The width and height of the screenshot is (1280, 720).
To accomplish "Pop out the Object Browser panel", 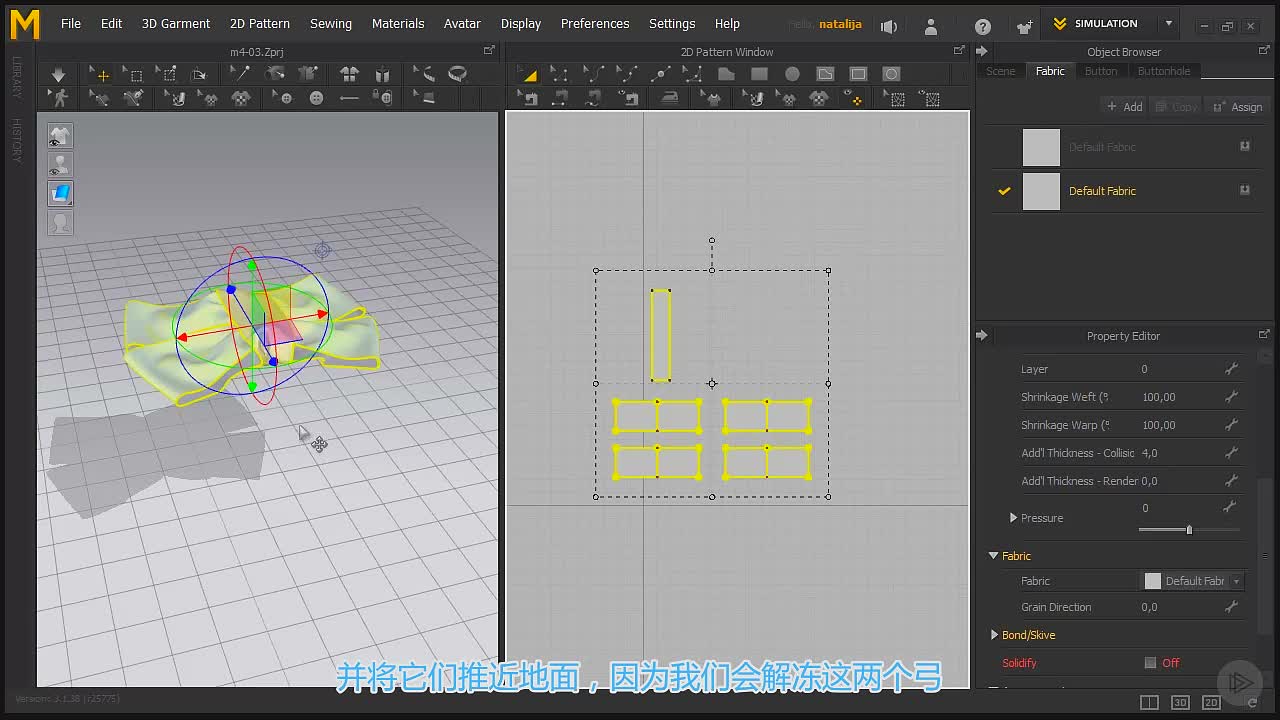I will coord(1264,51).
